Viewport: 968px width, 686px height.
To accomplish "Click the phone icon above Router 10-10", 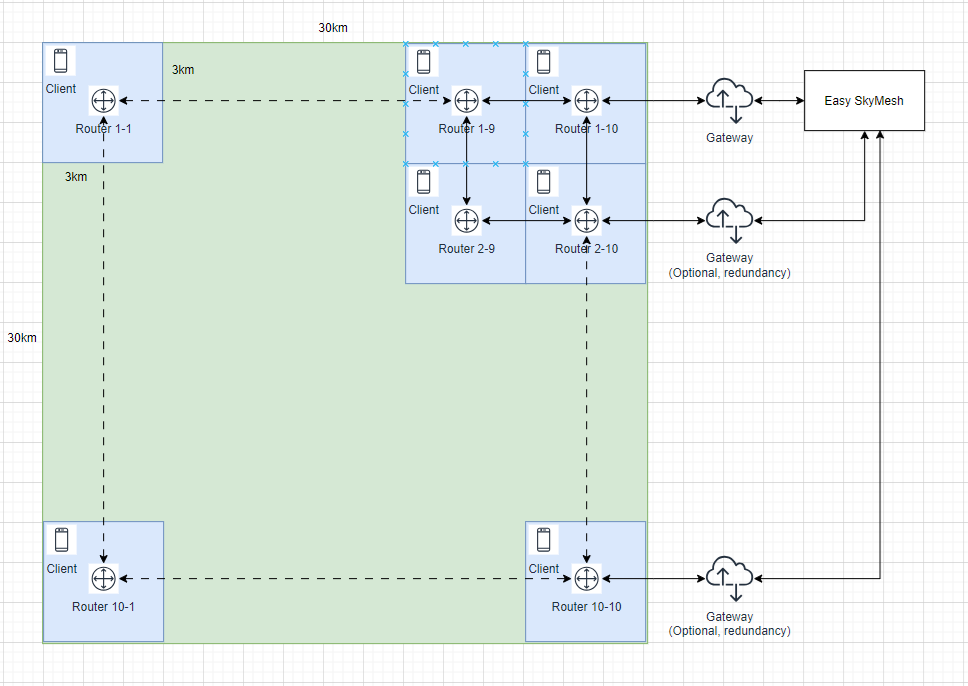I will [543, 540].
